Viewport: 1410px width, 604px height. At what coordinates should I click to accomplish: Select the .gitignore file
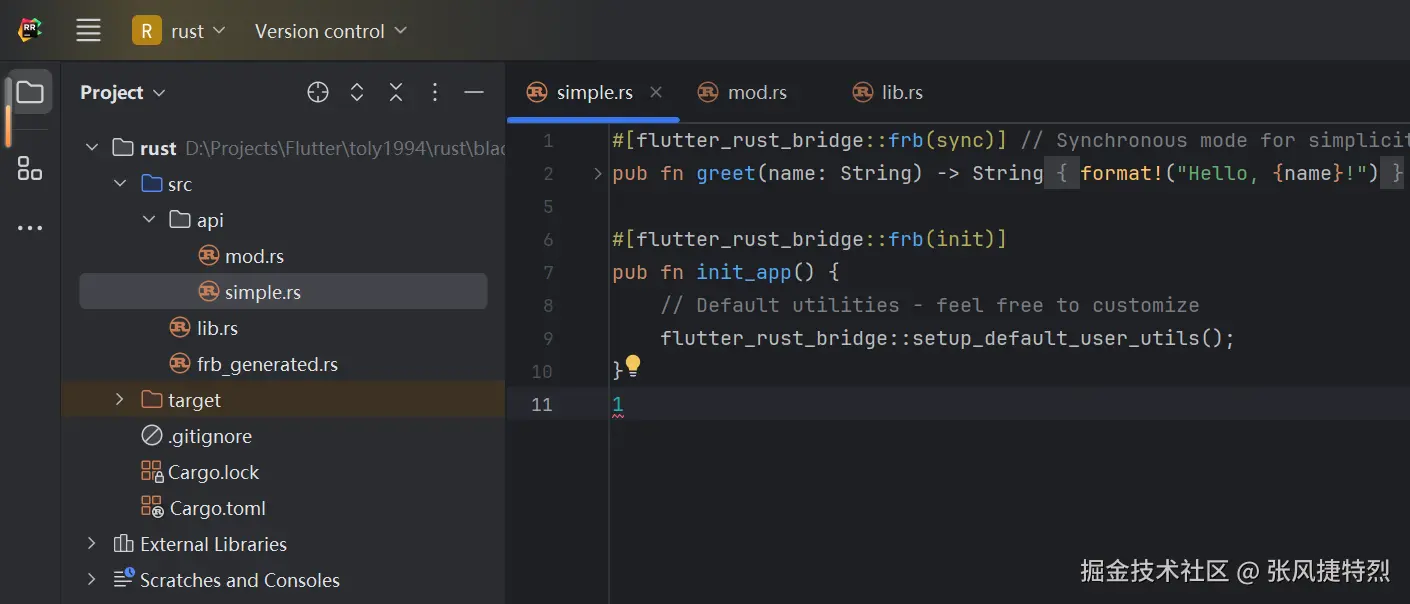click(x=210, y=436)
